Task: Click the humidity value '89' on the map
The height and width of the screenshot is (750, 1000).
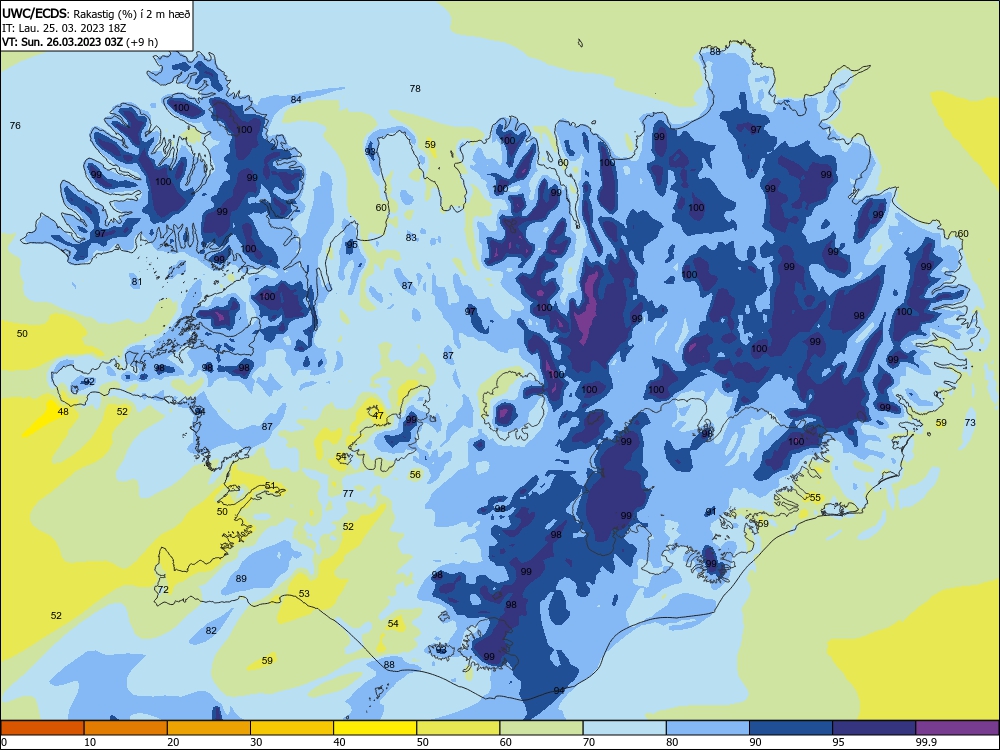Action: click(x=241, y=578)
